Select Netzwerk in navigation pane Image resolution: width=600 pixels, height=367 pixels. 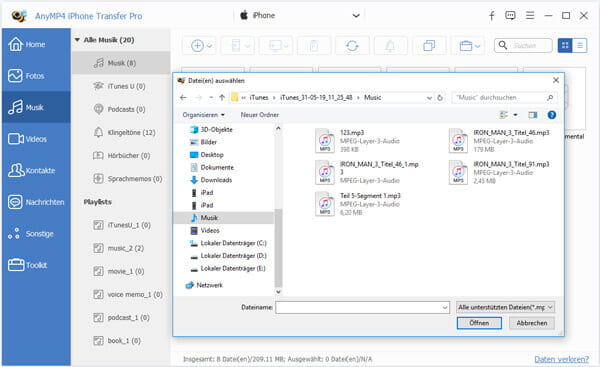[x=204, y=285]
